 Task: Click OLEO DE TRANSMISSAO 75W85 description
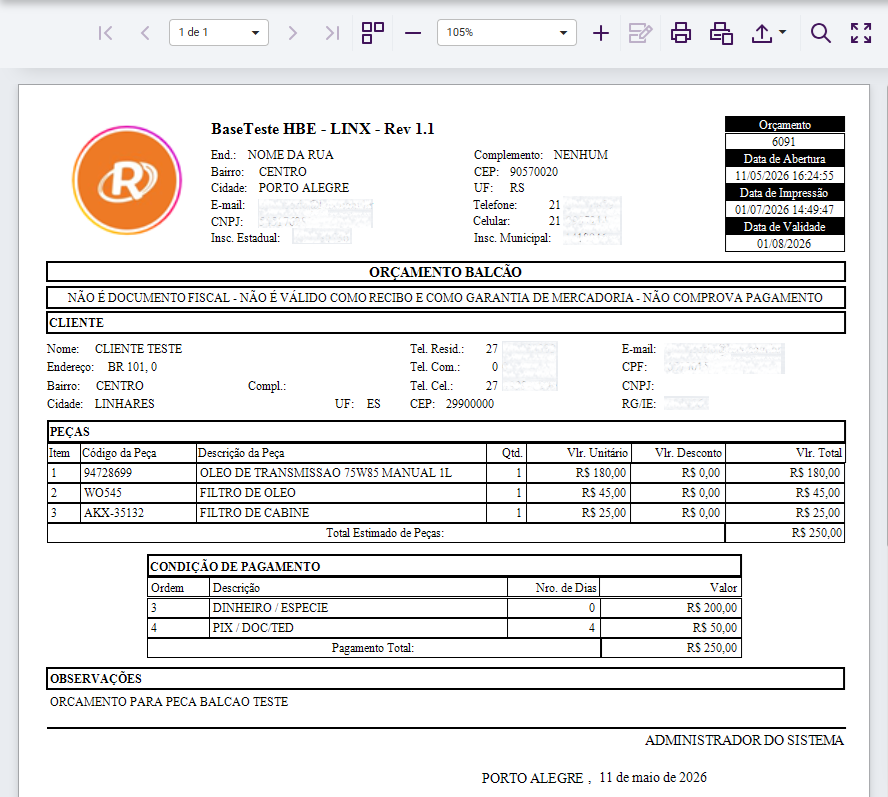326,473
